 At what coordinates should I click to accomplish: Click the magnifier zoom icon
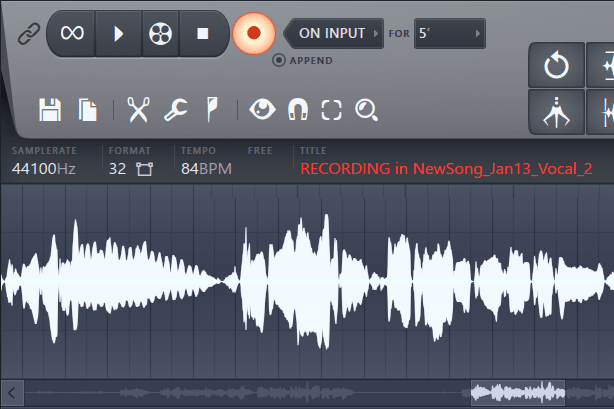(366, 110)
